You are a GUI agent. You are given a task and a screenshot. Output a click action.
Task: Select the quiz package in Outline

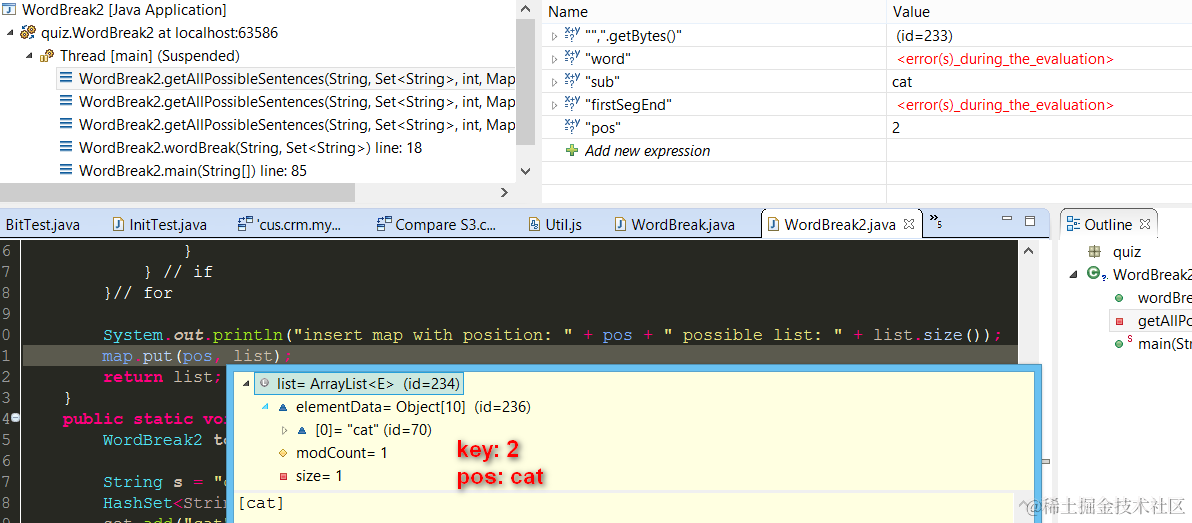click(1126, 252)
